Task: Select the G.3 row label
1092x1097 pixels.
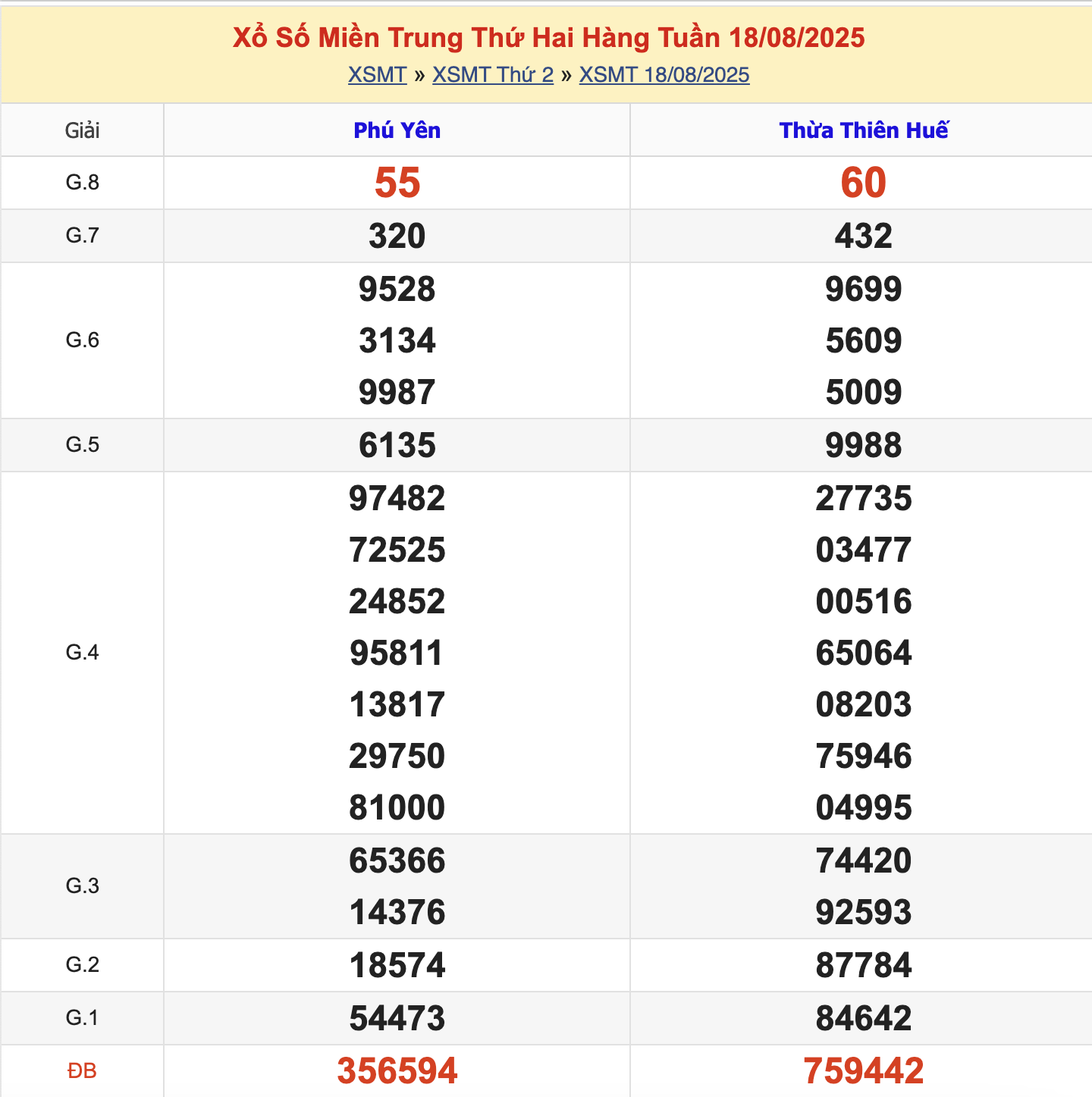Action: (x=82, y=885)
